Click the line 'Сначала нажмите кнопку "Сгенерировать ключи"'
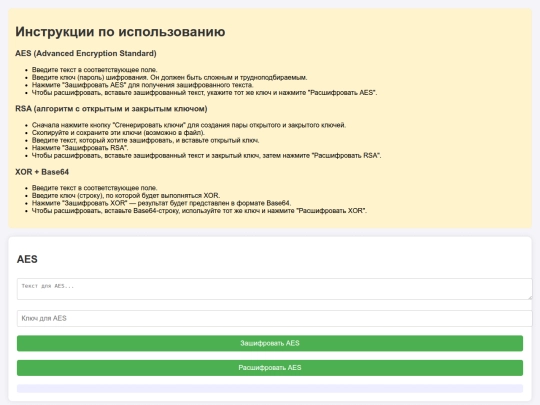 click(x=189, y=125)
